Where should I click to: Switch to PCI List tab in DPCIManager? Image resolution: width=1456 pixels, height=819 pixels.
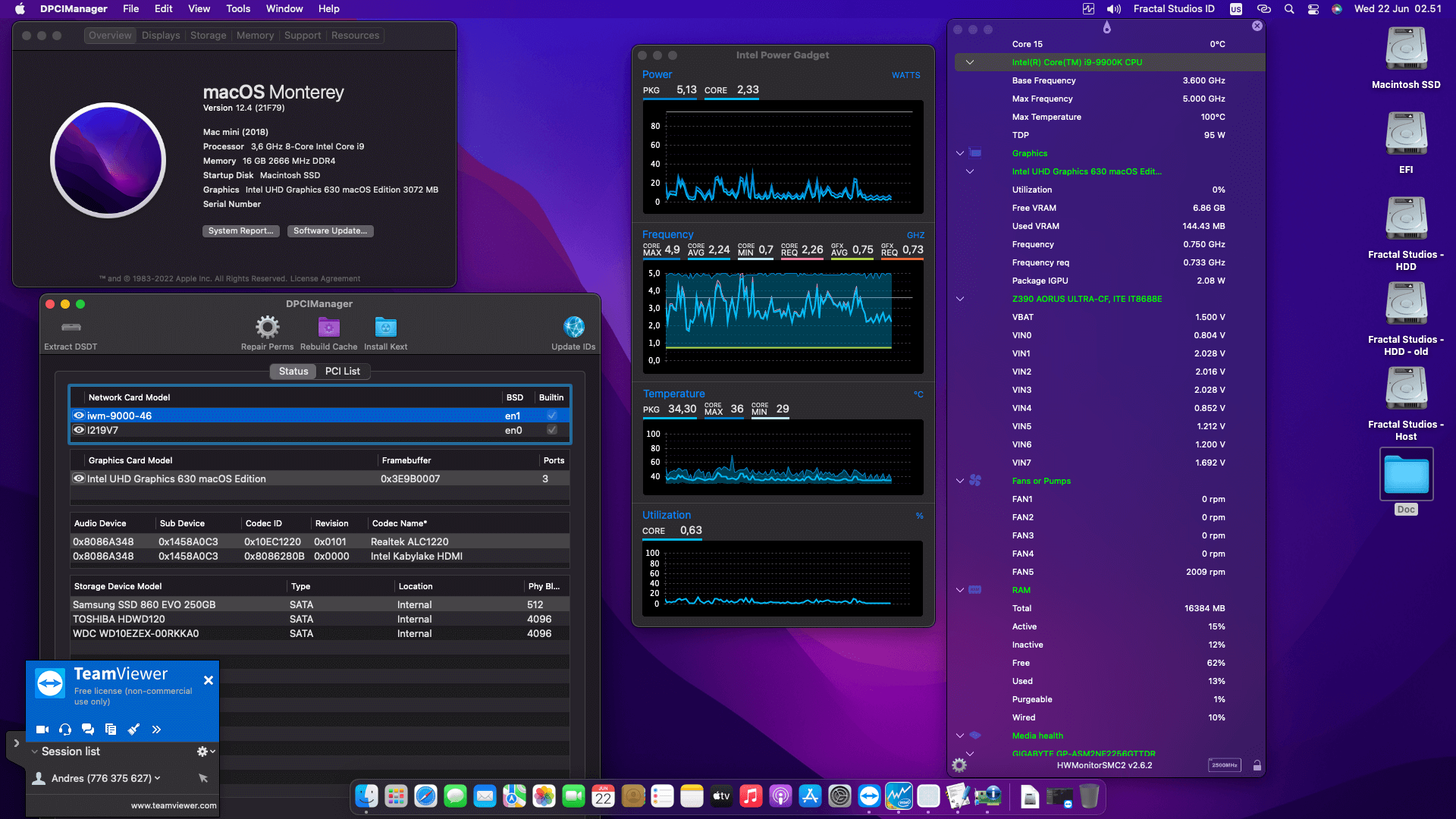pyautogui.click(x=342, y=372)
